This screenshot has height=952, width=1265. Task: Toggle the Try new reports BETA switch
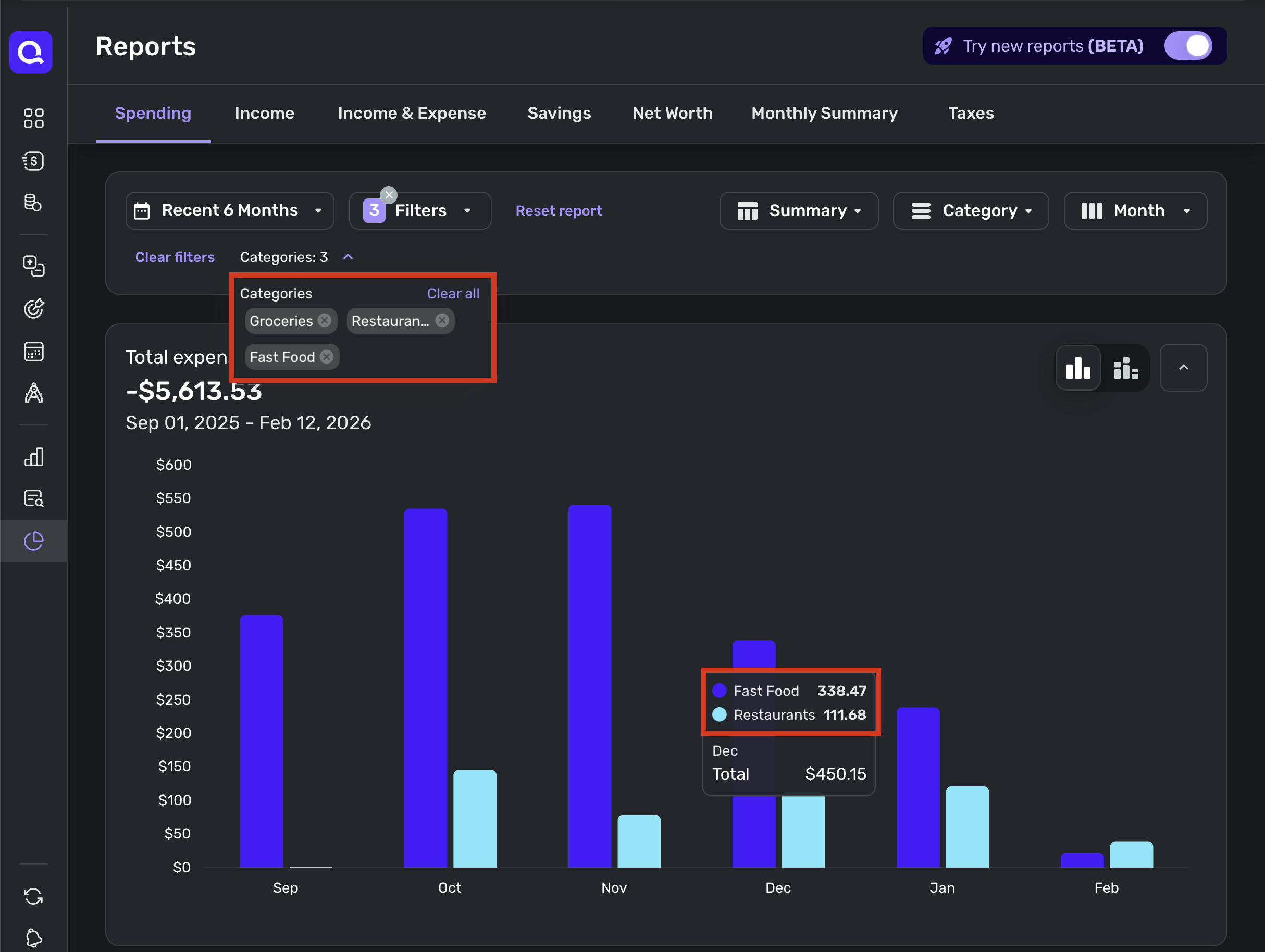tap(1188, 46)
